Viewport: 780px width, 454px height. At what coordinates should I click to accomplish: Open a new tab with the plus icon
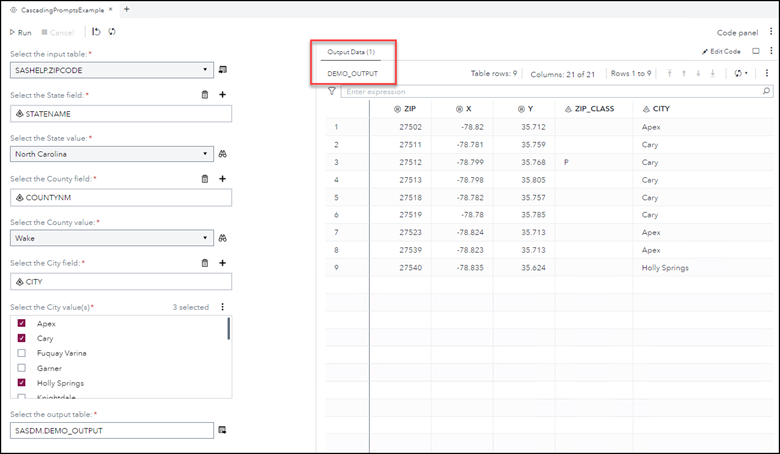(x=126, y=9)
